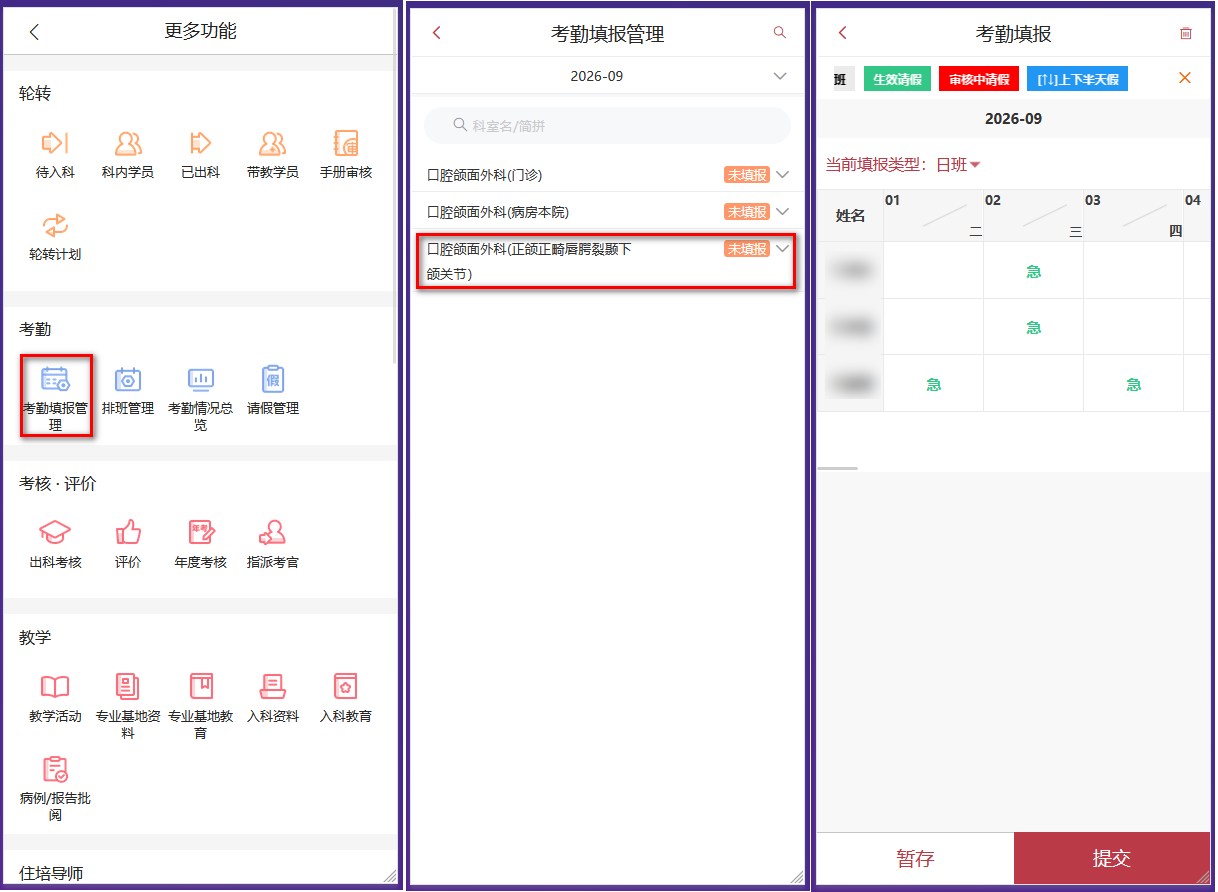Expand the 口腔颌面外科(门诊) row chevron

pyautogui.click(x=782, y=175)
